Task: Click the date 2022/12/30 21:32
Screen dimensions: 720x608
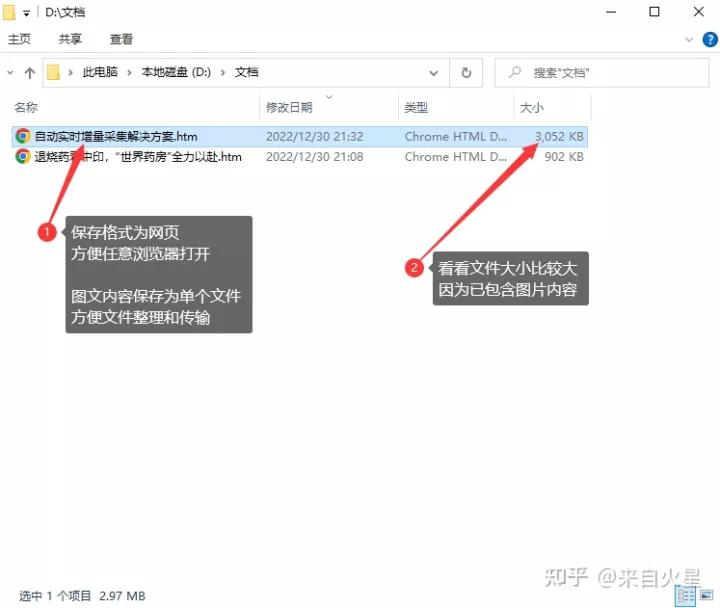Action: (315, 136)
